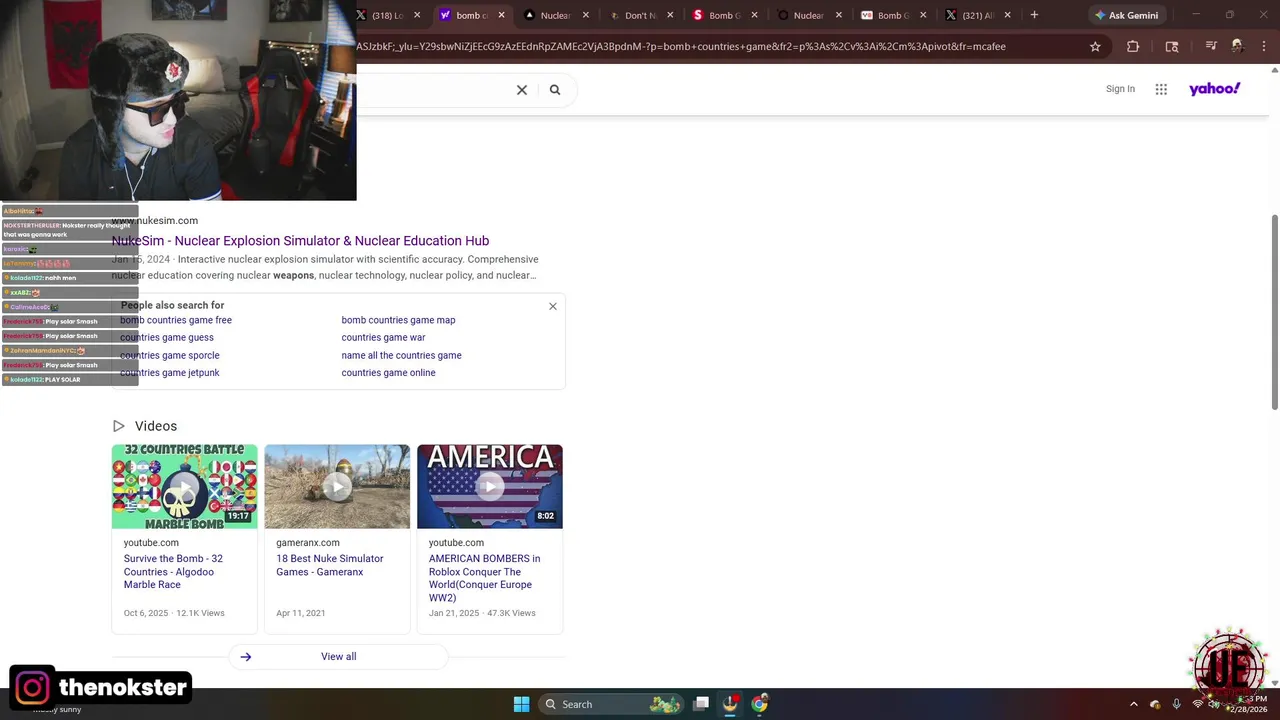The image size is (1280, 720).
Task: Open the Yahoo apps grid menu
Action: [1161, 89]
